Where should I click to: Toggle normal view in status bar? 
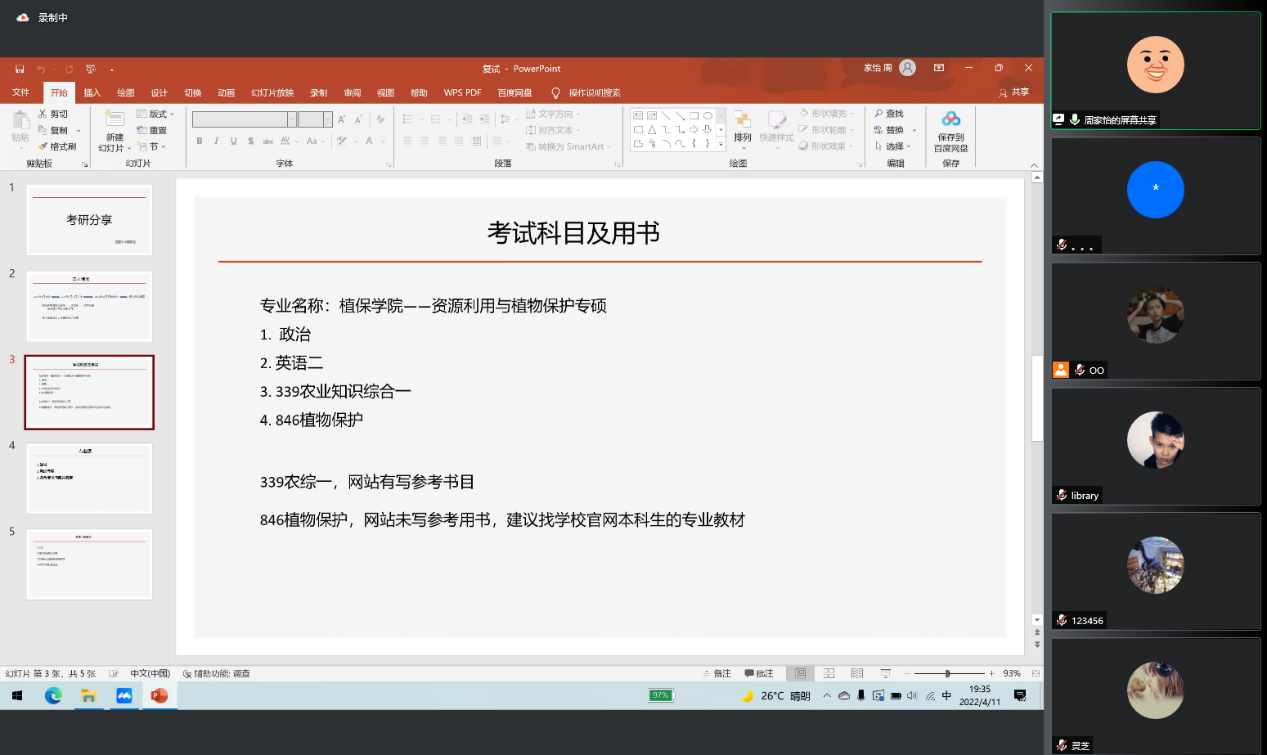800,673
